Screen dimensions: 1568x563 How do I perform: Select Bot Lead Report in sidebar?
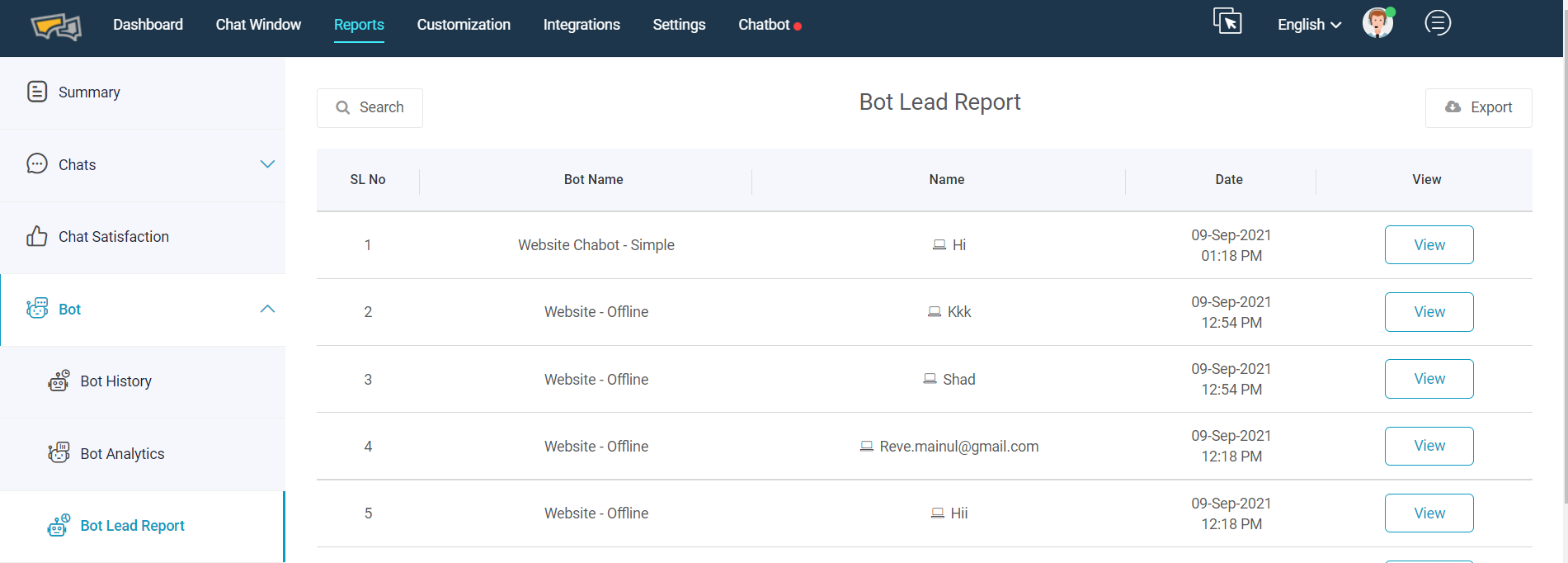point(143,526)
